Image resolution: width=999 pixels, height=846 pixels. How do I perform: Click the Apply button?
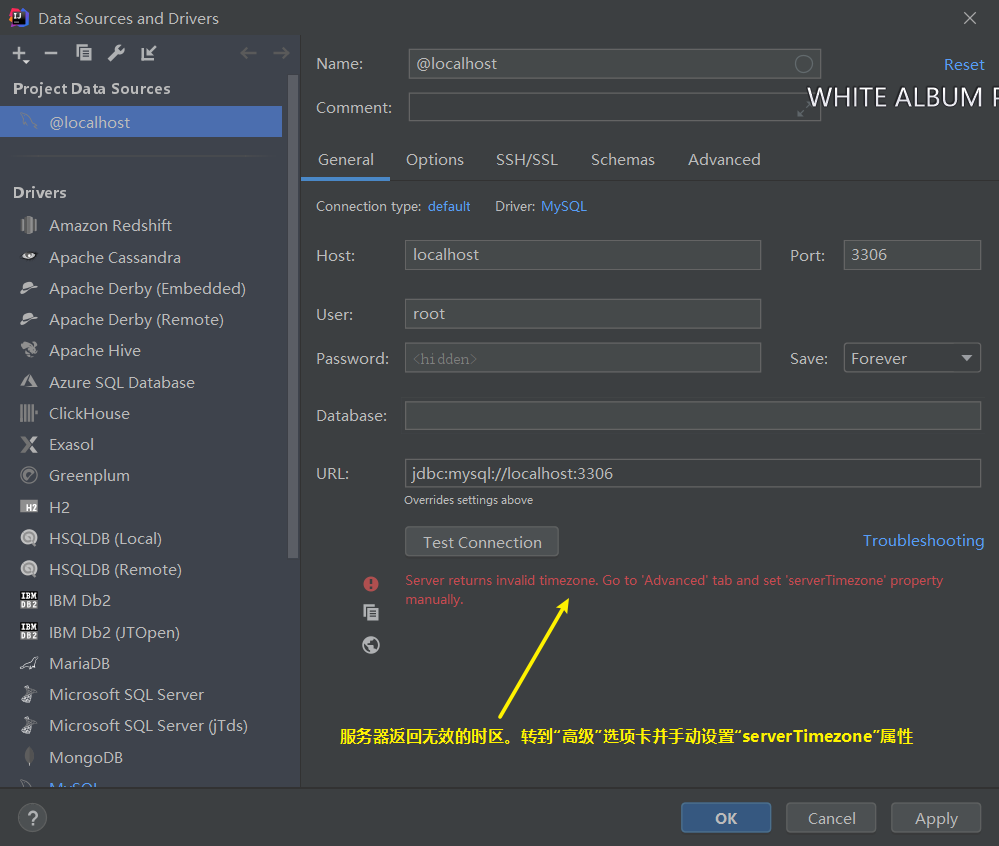coord(936,818)
